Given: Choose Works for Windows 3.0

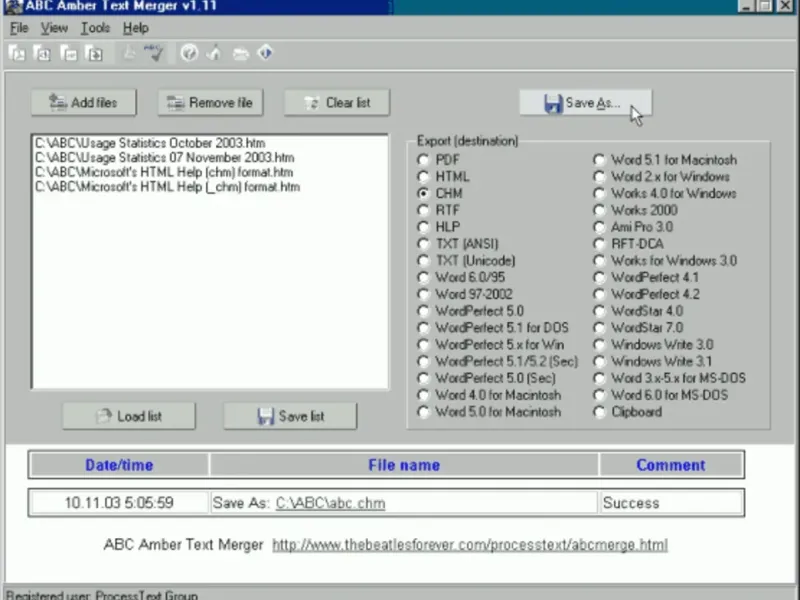Looking at the screenshot, I should [665, 261].
